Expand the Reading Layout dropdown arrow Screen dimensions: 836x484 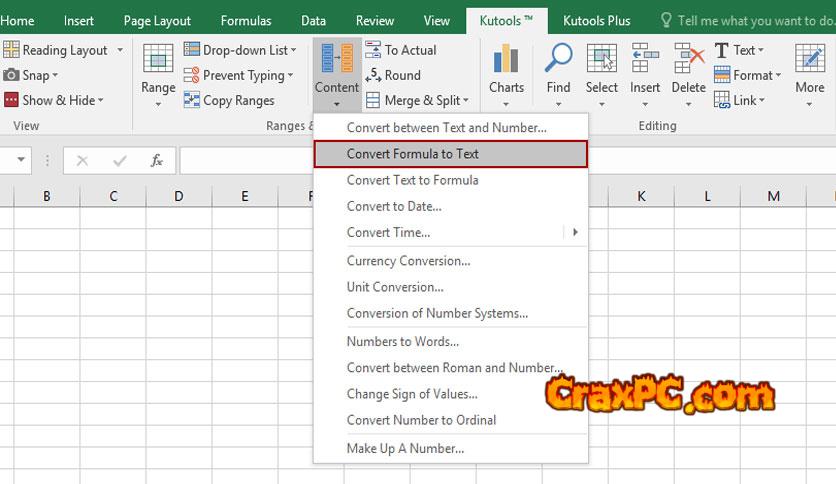coord(120,50)
